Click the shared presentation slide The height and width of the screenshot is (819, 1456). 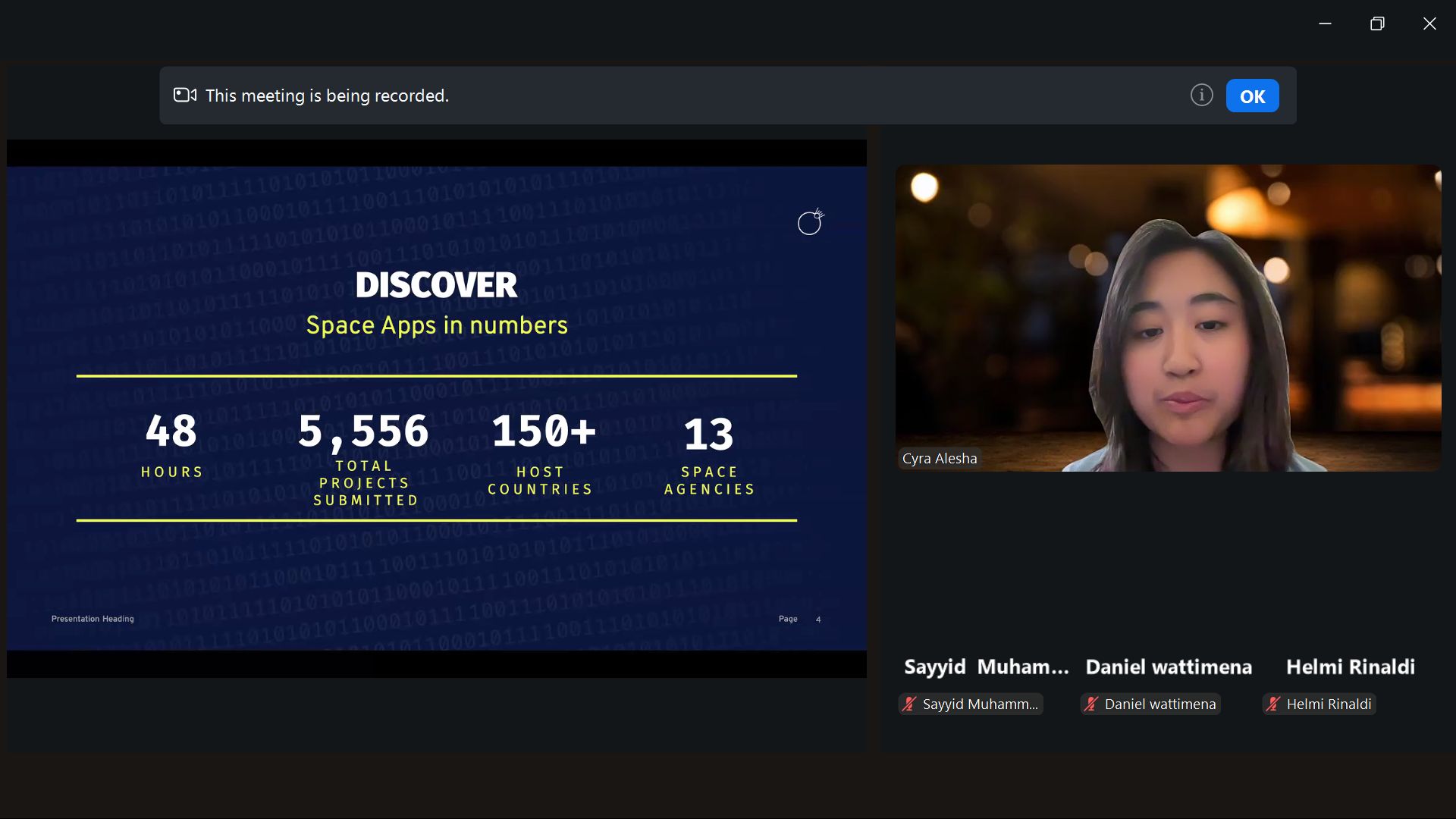(437, 408)
